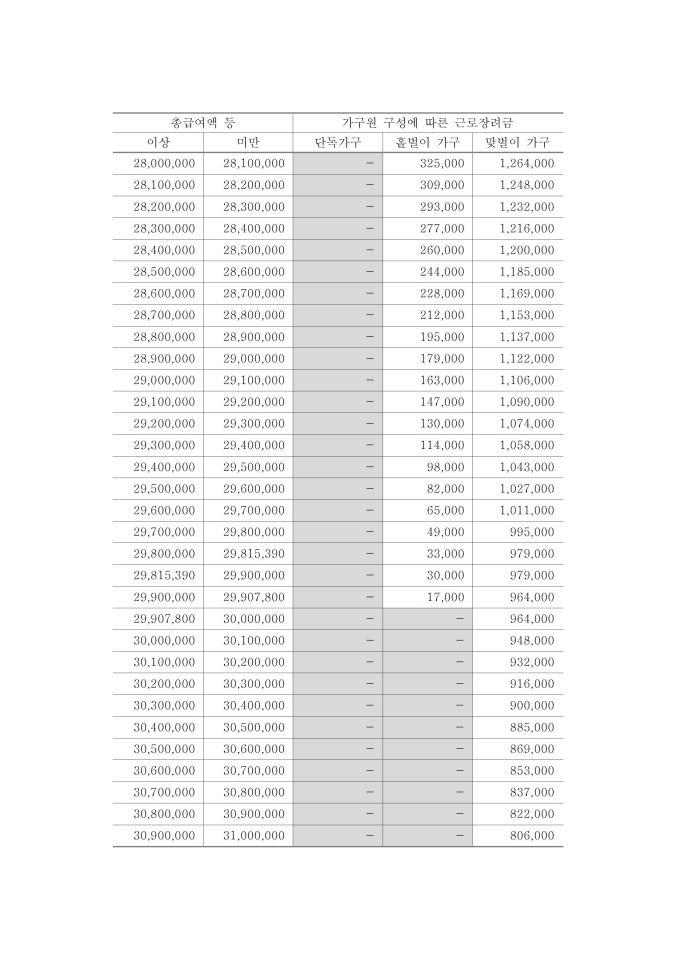Select the 이상 column header
Image resolution: width=680 pixels, height=962 pixels.
click(158, 143)
